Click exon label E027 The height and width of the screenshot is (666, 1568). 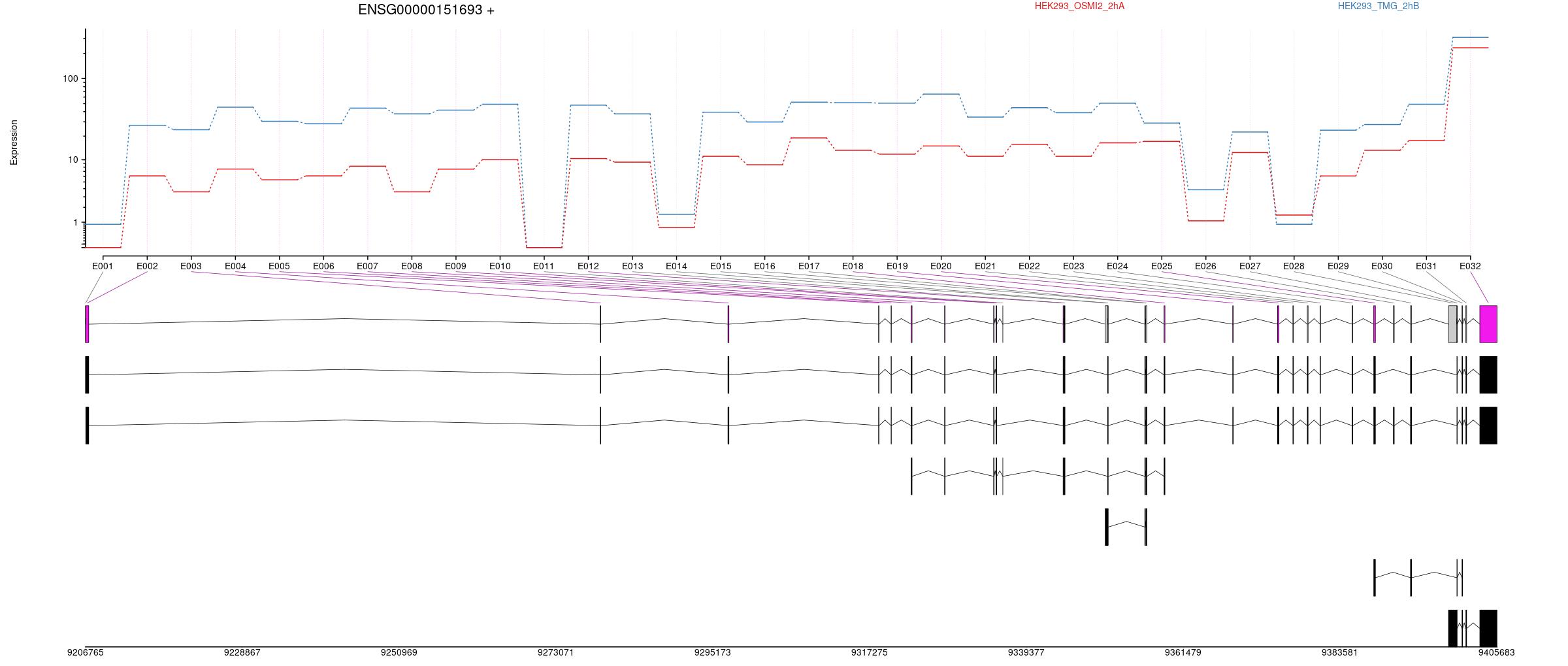coord(1250,266)
